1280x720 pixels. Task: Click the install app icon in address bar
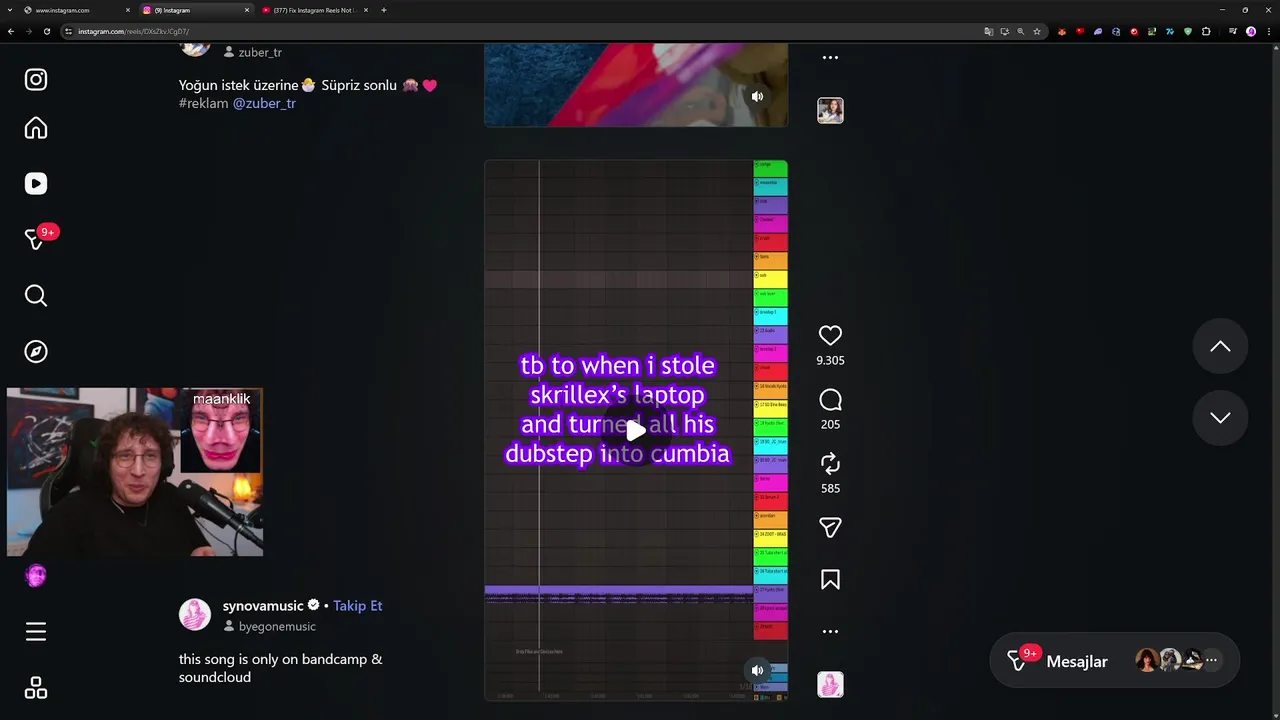click(x=1005, y=31)
